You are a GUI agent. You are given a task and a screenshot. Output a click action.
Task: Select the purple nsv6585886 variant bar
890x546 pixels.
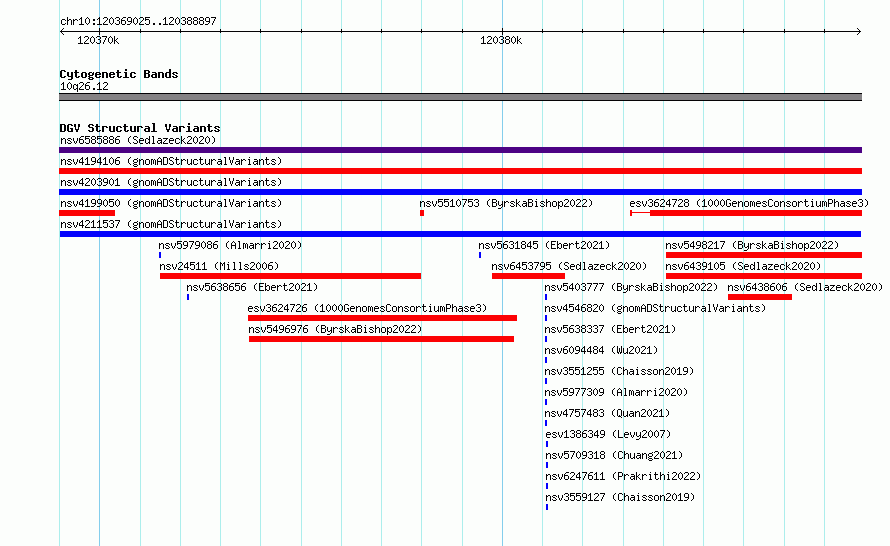click(460, 150)
